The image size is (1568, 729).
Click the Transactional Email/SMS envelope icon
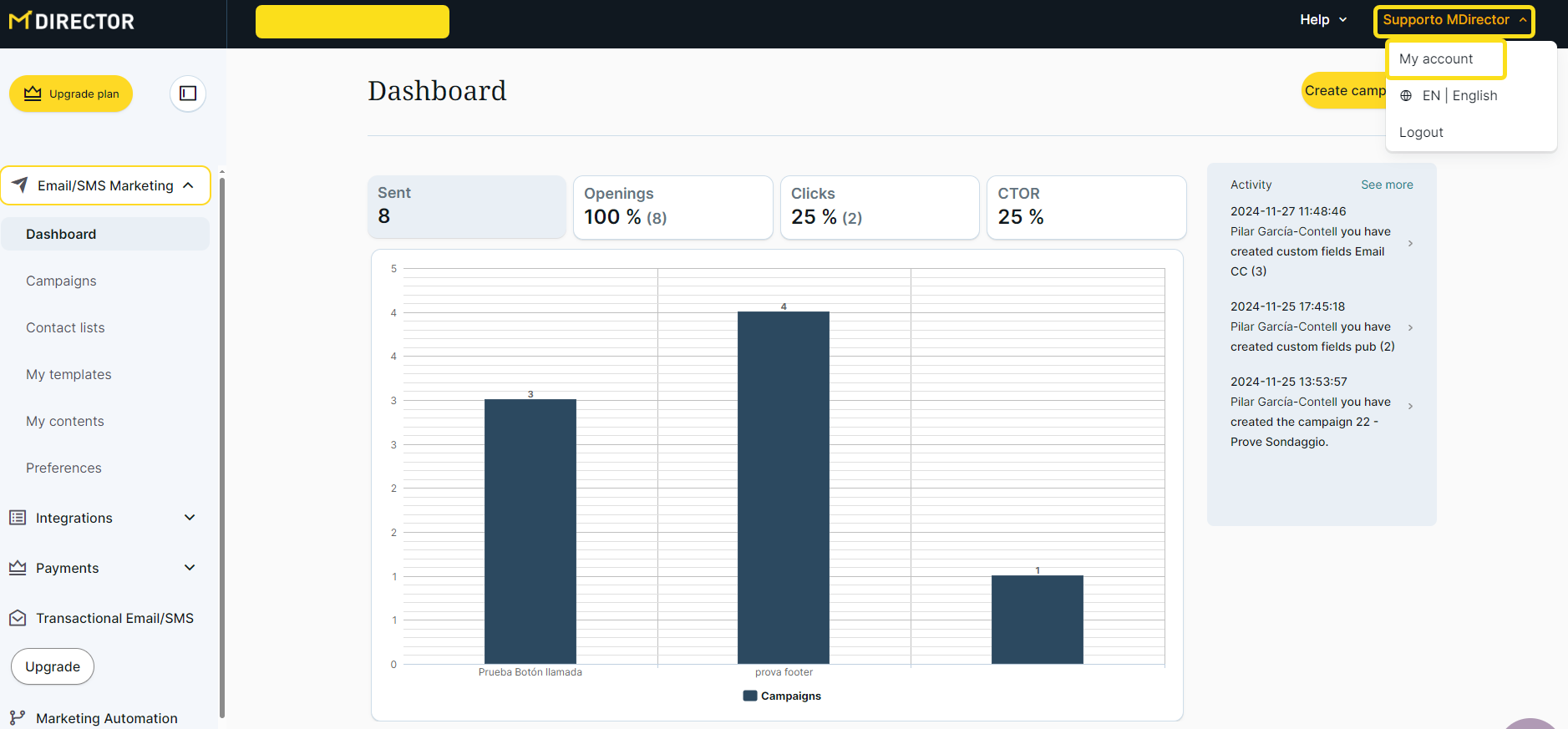18,618
